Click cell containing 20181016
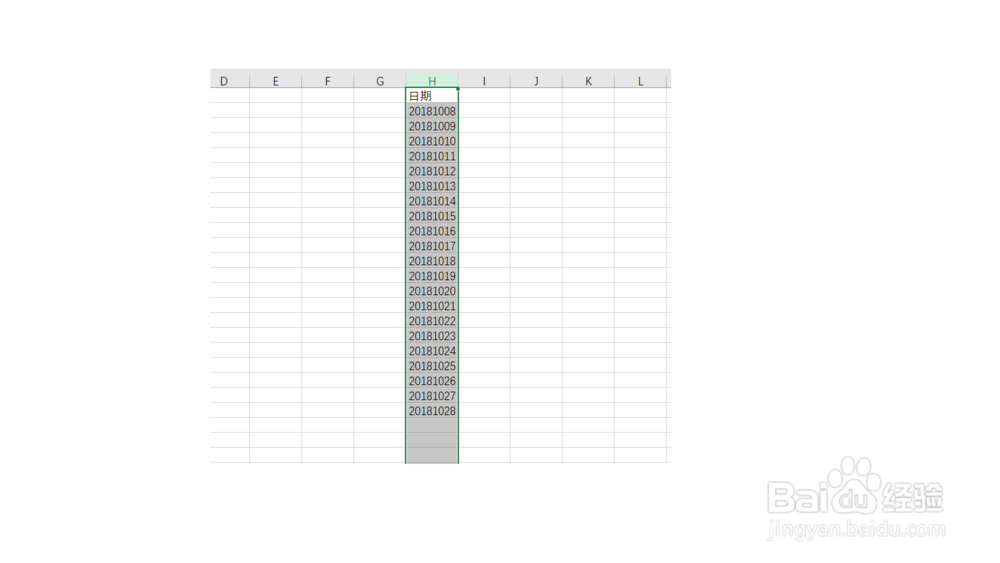The width and height of the screenshot is (1000, 563). tap(432, 231)
